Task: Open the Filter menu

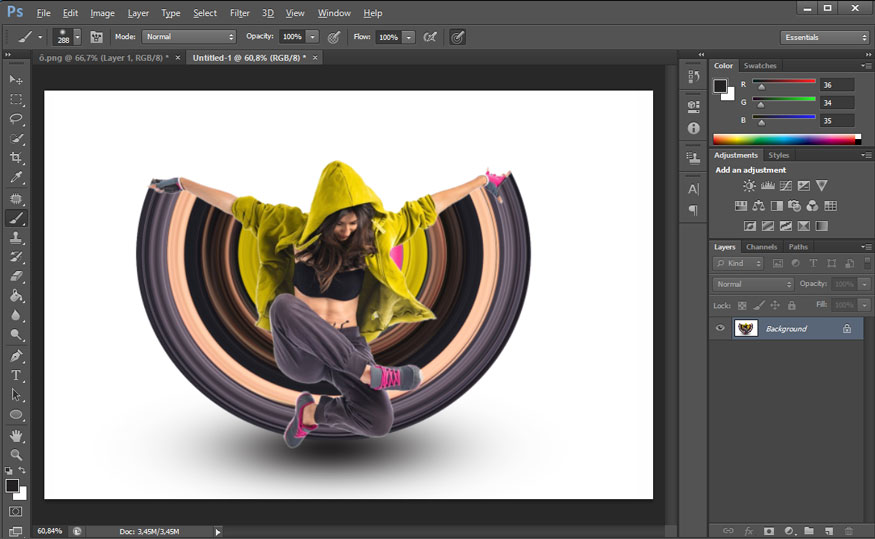Action: point(240,13)
